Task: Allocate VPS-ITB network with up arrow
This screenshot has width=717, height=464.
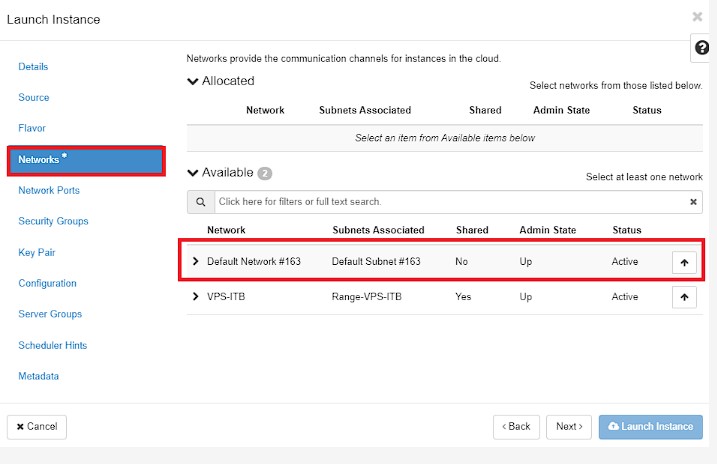Action: (684, 297)
